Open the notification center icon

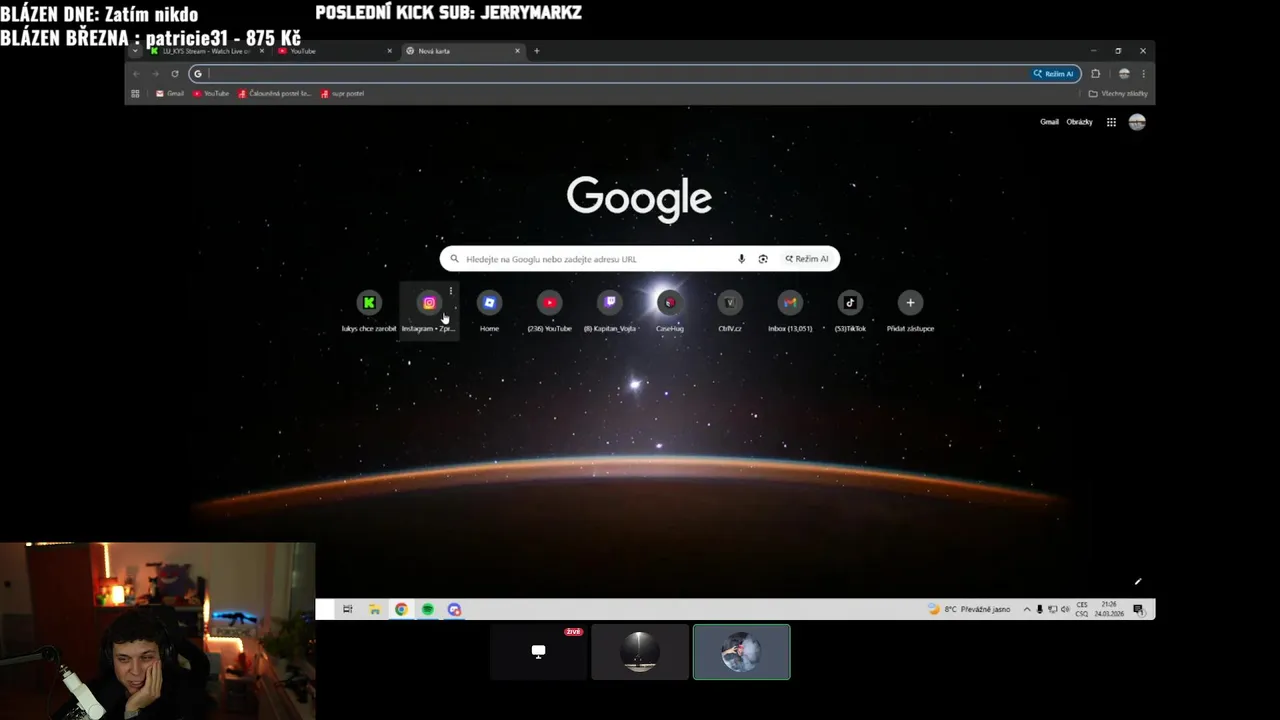coord(1138,609)
